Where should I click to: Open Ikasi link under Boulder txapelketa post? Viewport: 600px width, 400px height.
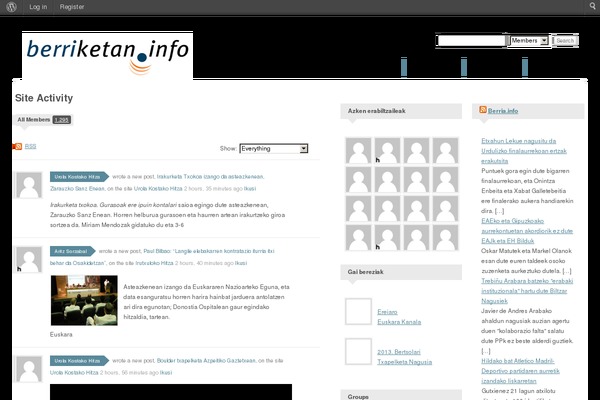[166, 372]
